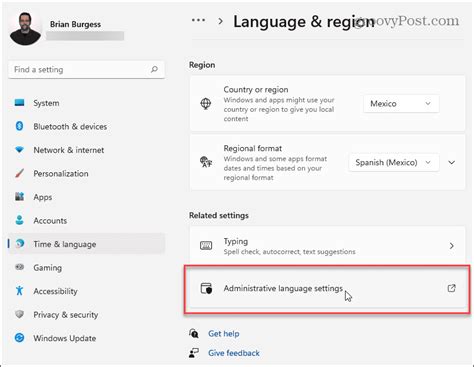Viewport: 474px width, 367px height.
Task: Click the globe icon beside Country or region
Action: coord(206,103)
